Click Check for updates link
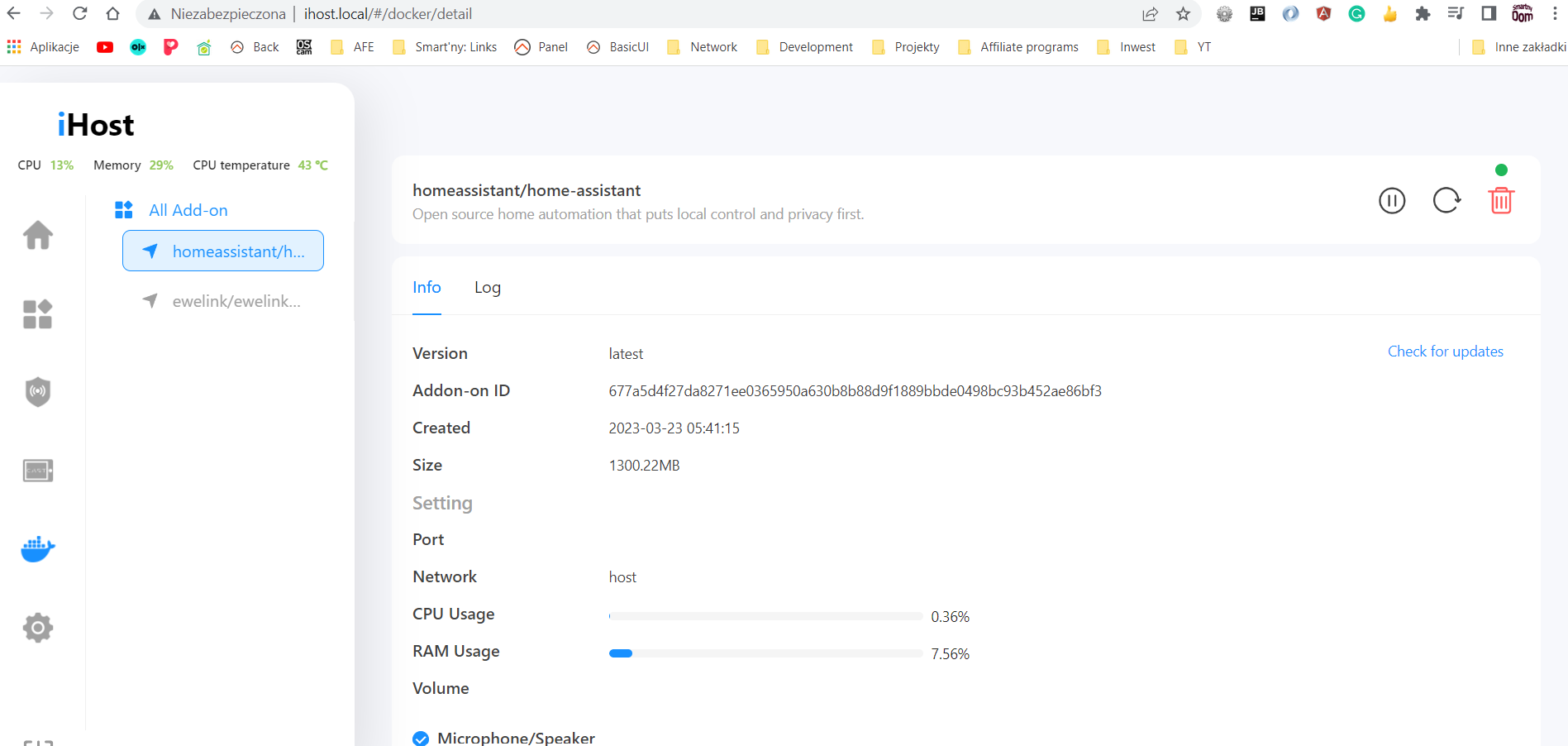 [x=1446, y=351]
